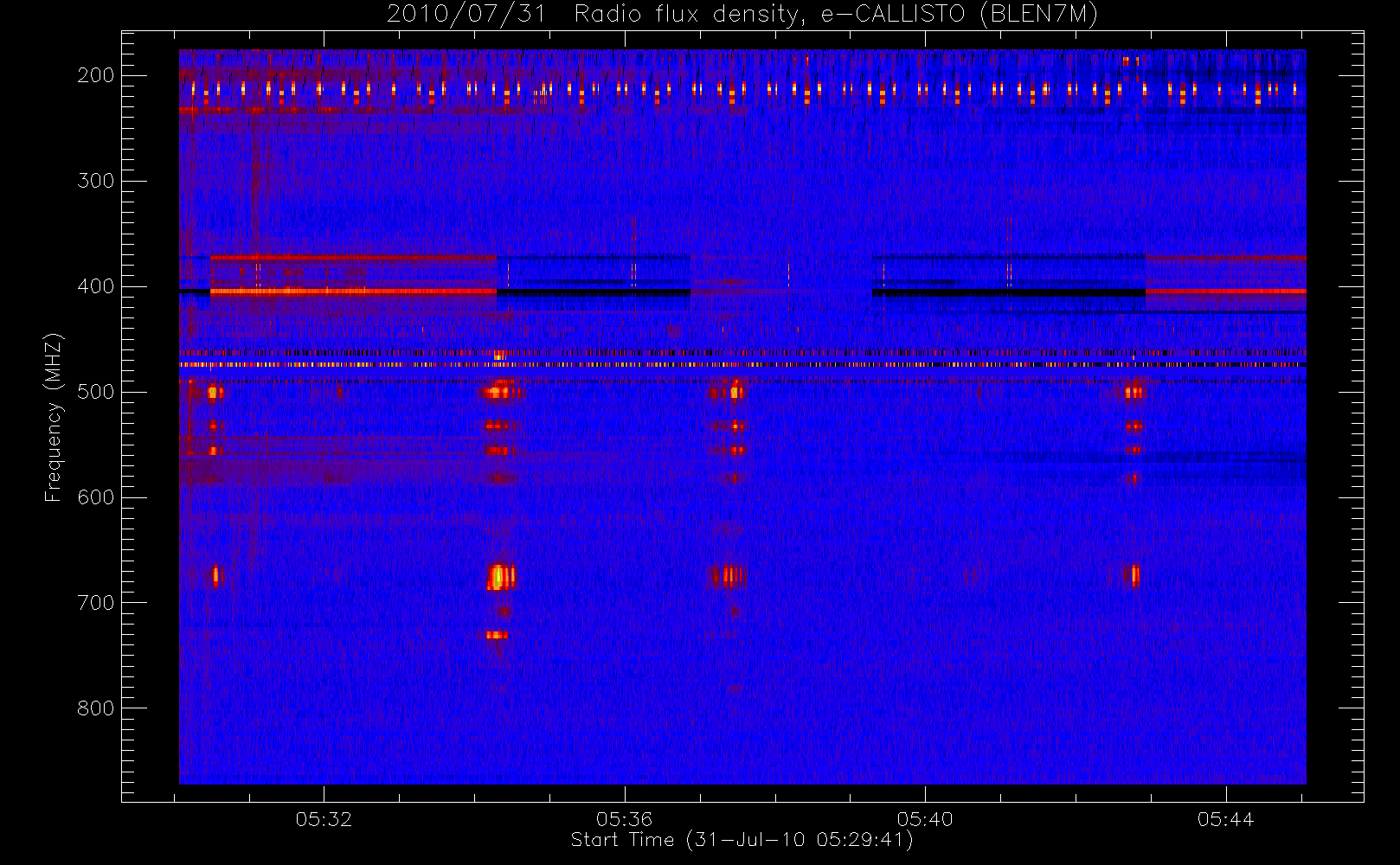Click the burst near 680 MHz at 05:43
The height and width of the screenshot is (865, 1400).
pyautogui.click(x=1134, y=575)
